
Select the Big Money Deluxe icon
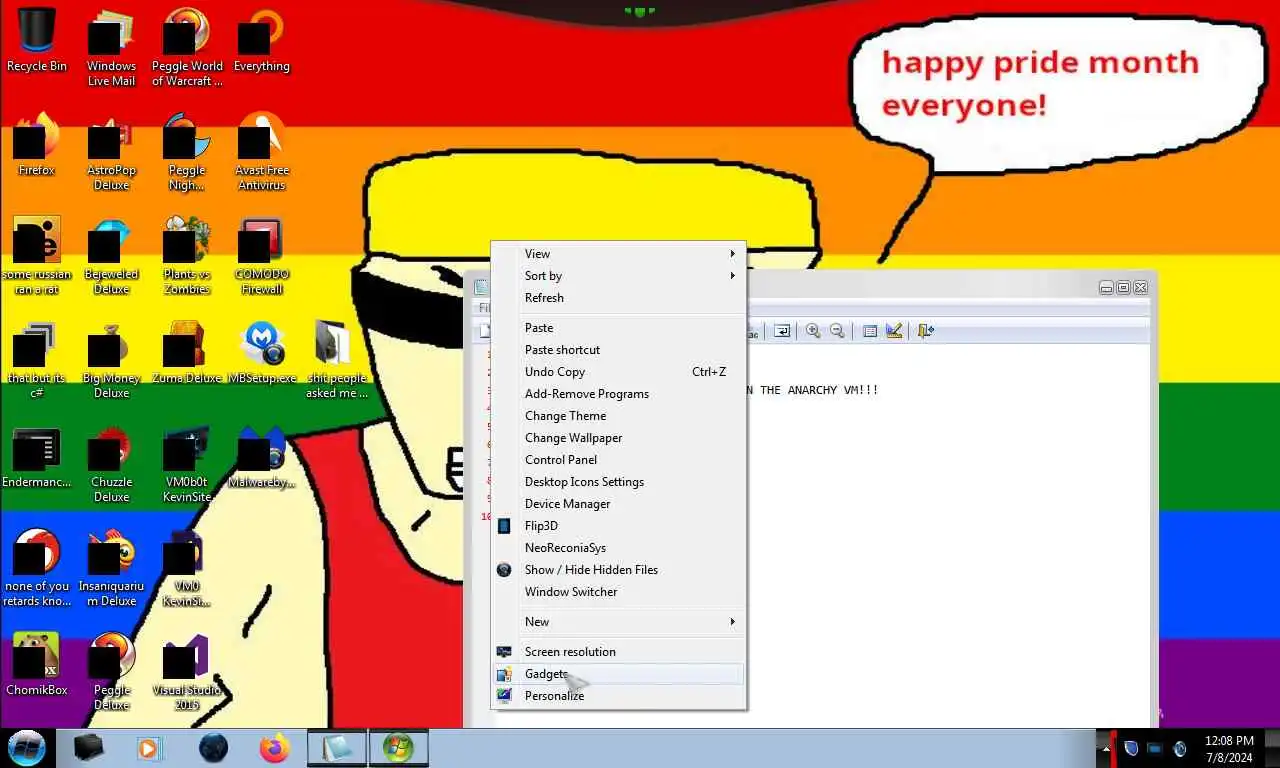coord(111,358)
